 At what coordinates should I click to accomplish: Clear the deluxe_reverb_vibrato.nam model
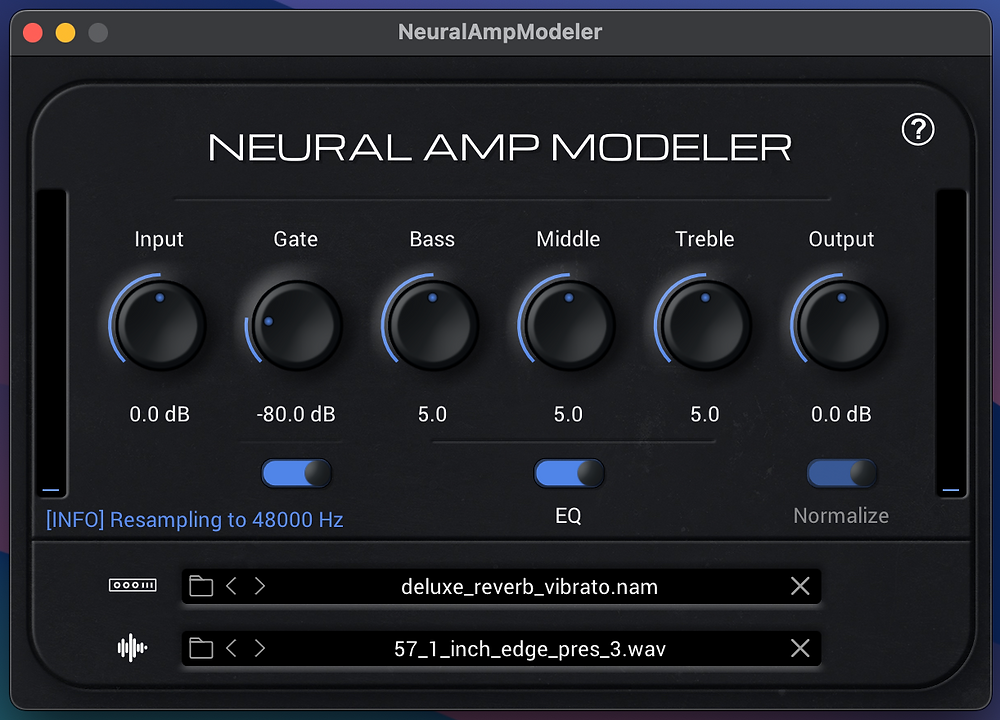tap(799, 587)
